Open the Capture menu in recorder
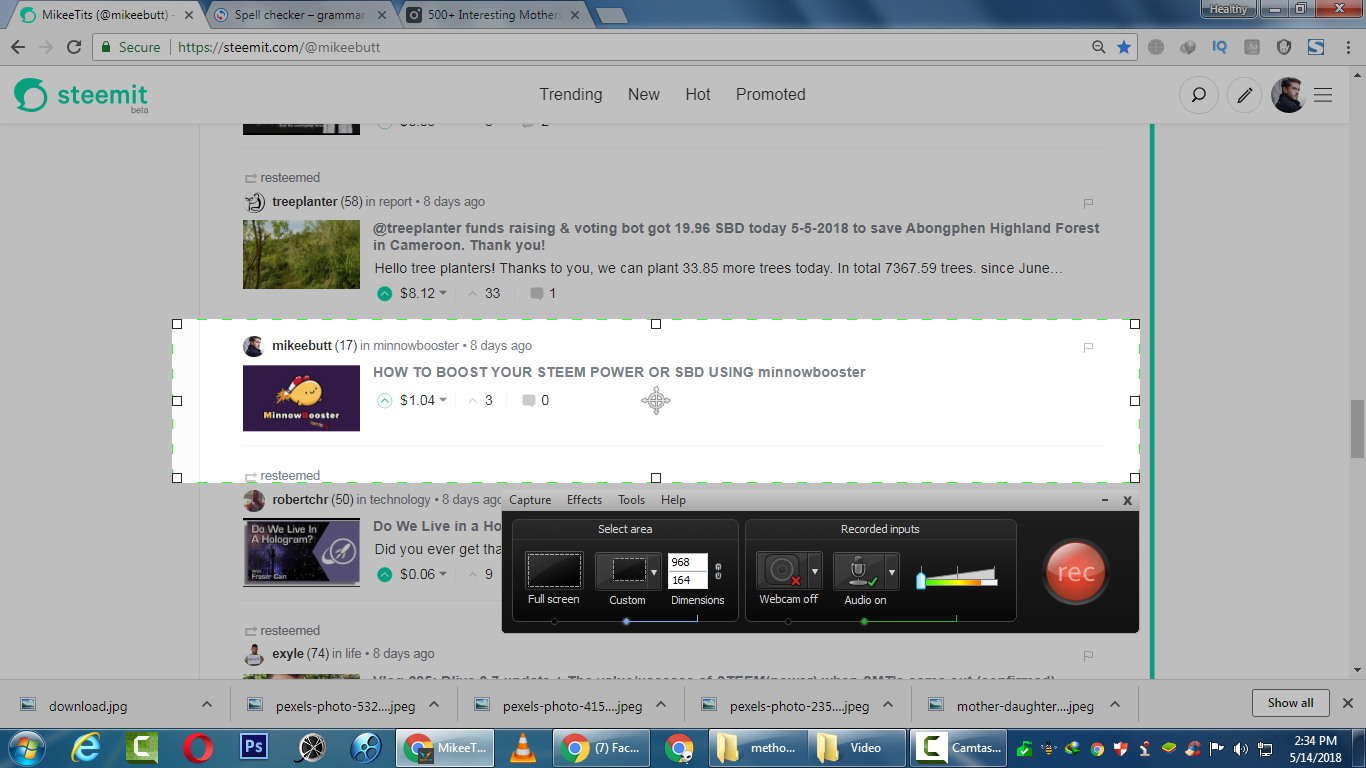The height and width of the screenshot is (768, 1366). pyautogui.click(x=530, y=500)
